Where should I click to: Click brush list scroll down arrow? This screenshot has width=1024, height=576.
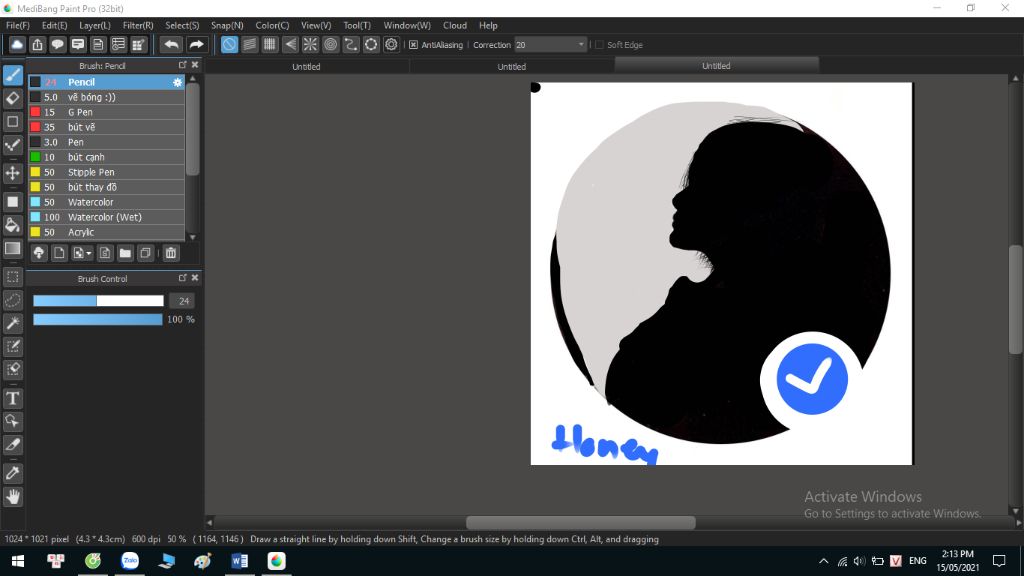[x=193, y=237]
